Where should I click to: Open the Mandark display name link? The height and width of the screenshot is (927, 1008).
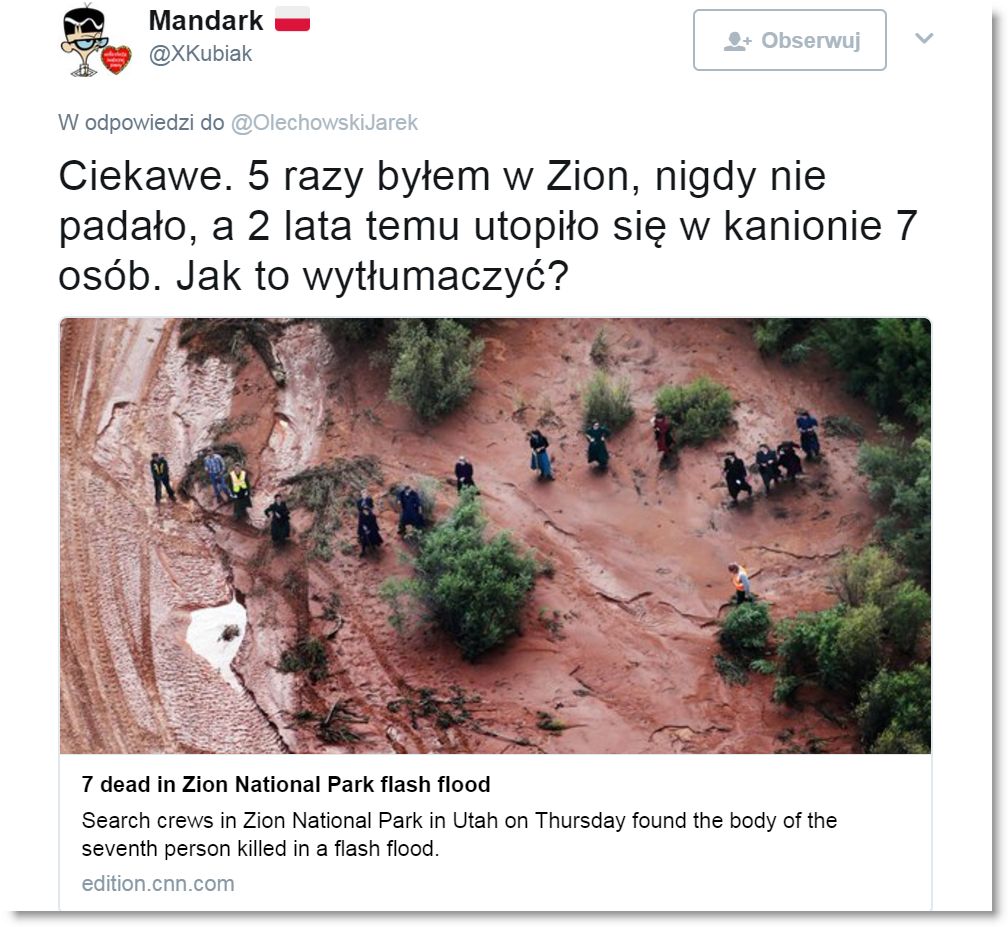point(206,21)
